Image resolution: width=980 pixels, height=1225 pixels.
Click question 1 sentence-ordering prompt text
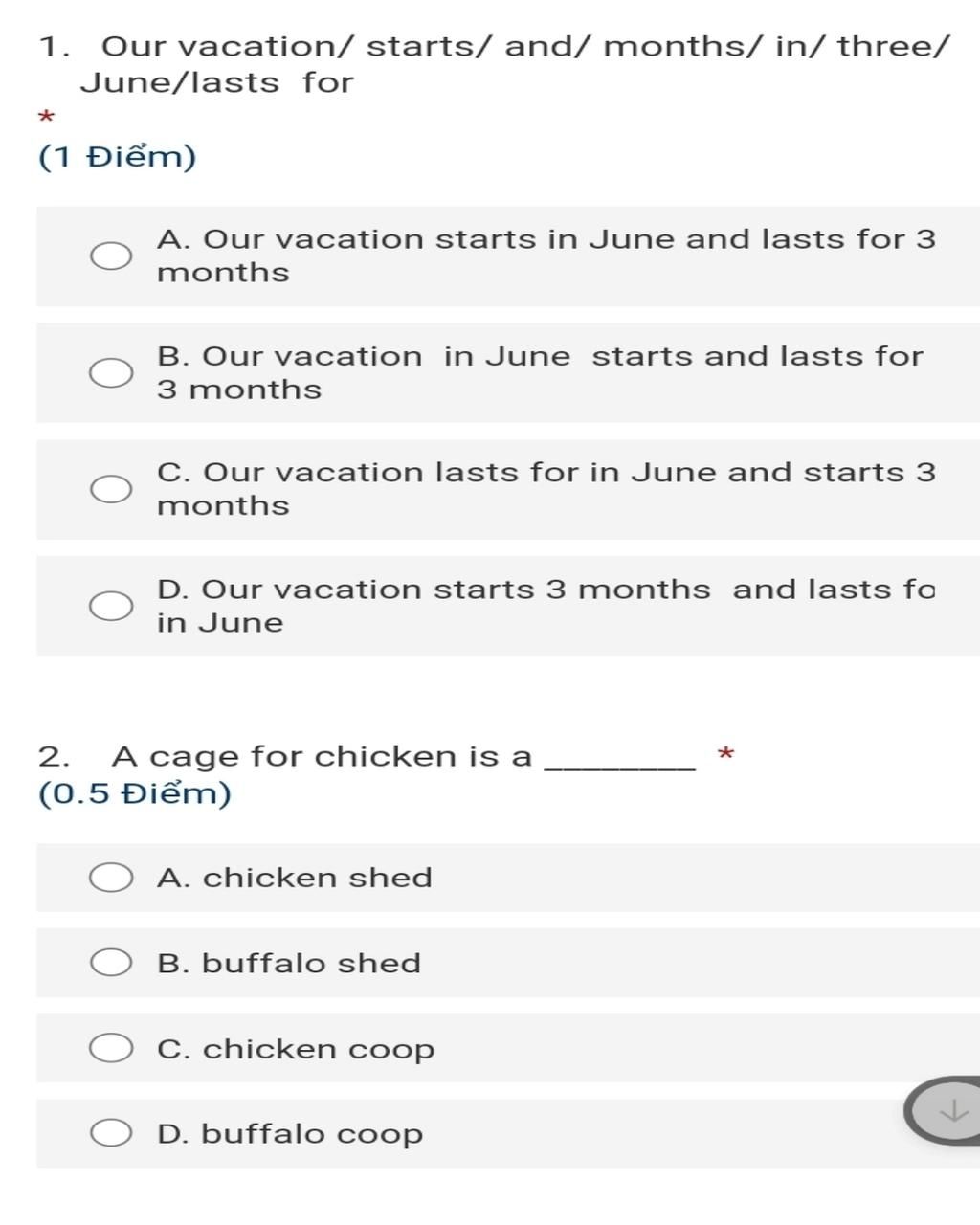click(495, 64)
